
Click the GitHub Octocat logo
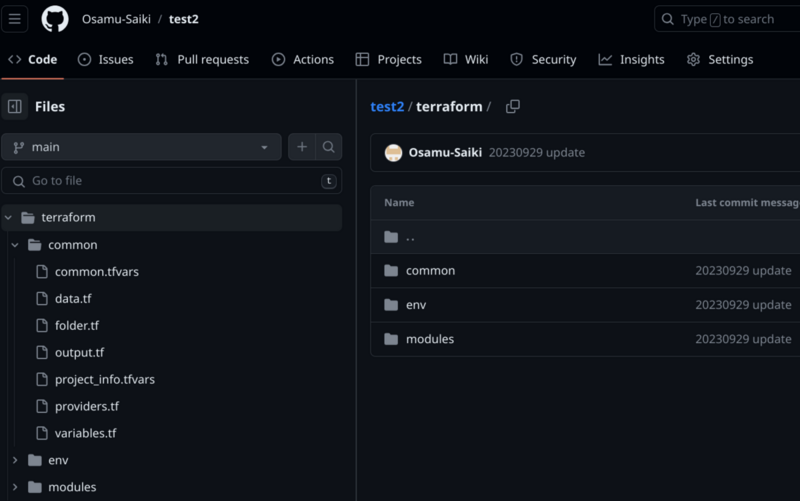pos(55,19)
